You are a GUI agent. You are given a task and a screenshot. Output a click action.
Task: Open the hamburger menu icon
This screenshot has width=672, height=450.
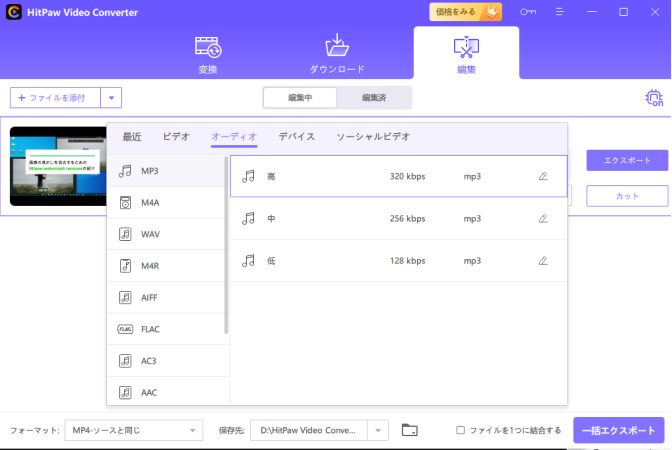[560, 12]
